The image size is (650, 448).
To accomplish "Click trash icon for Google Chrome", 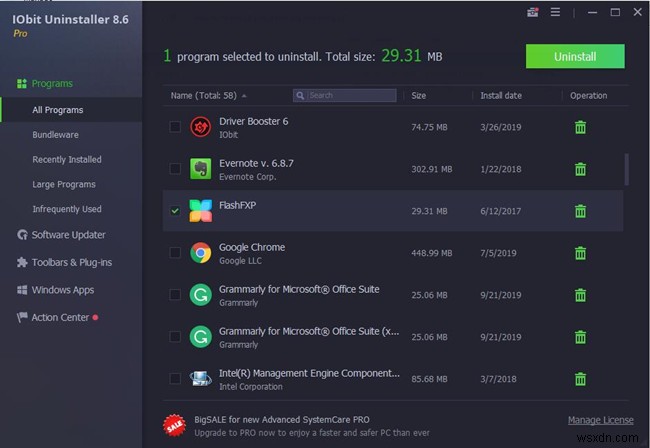I will 580,253.
